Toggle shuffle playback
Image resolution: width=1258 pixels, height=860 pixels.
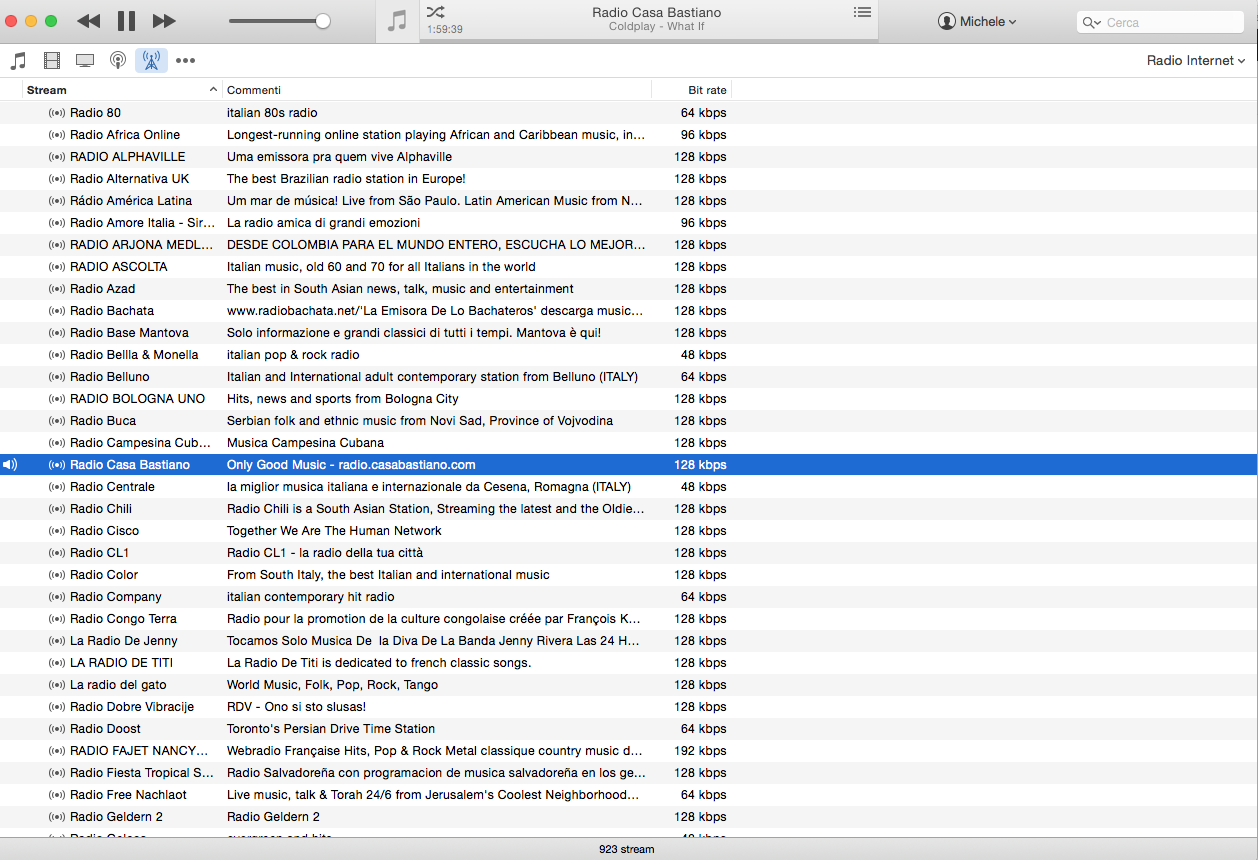coord(435,12)
